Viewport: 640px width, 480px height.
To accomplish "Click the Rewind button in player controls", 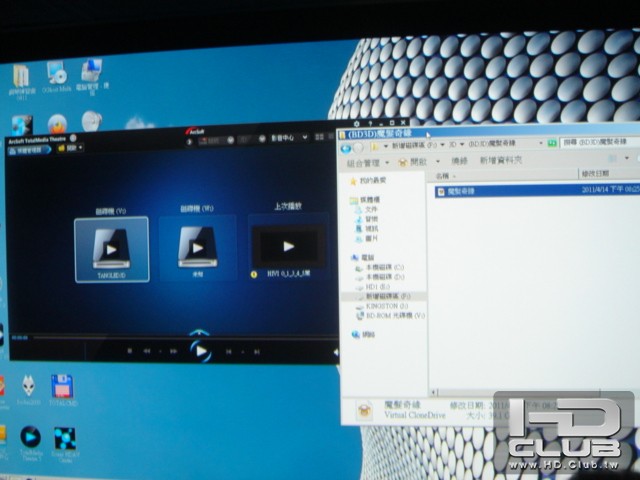I will click(147, 351).
